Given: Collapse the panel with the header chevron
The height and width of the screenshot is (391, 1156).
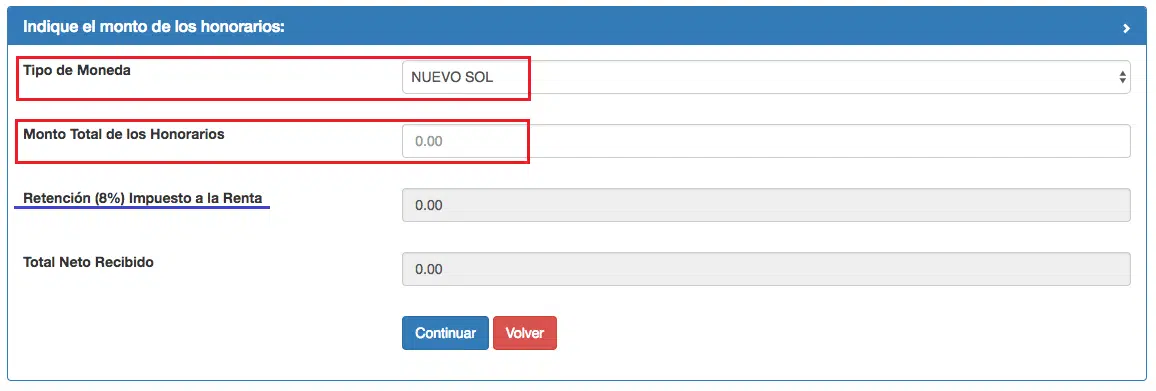Looking at the screenshot, I should tap(1127, 28).
